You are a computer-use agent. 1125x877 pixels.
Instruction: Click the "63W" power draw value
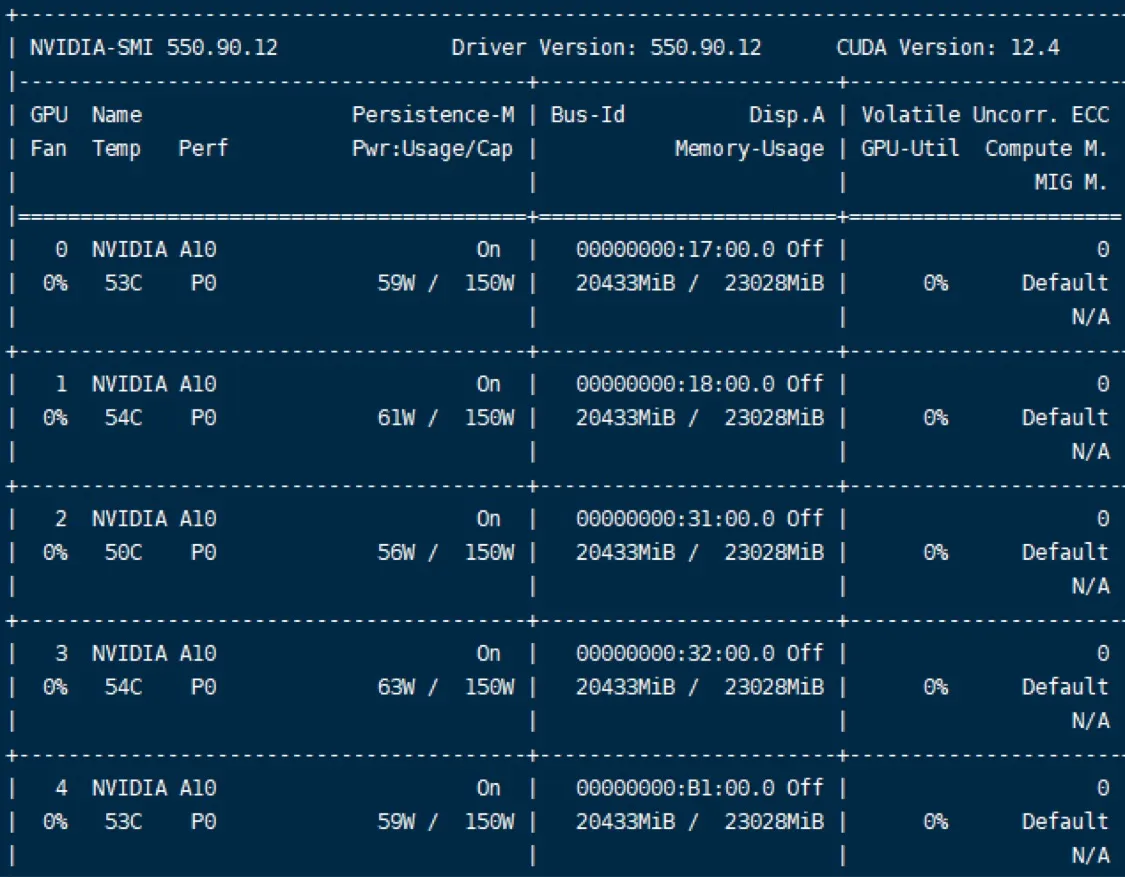[x=397, y=688]
